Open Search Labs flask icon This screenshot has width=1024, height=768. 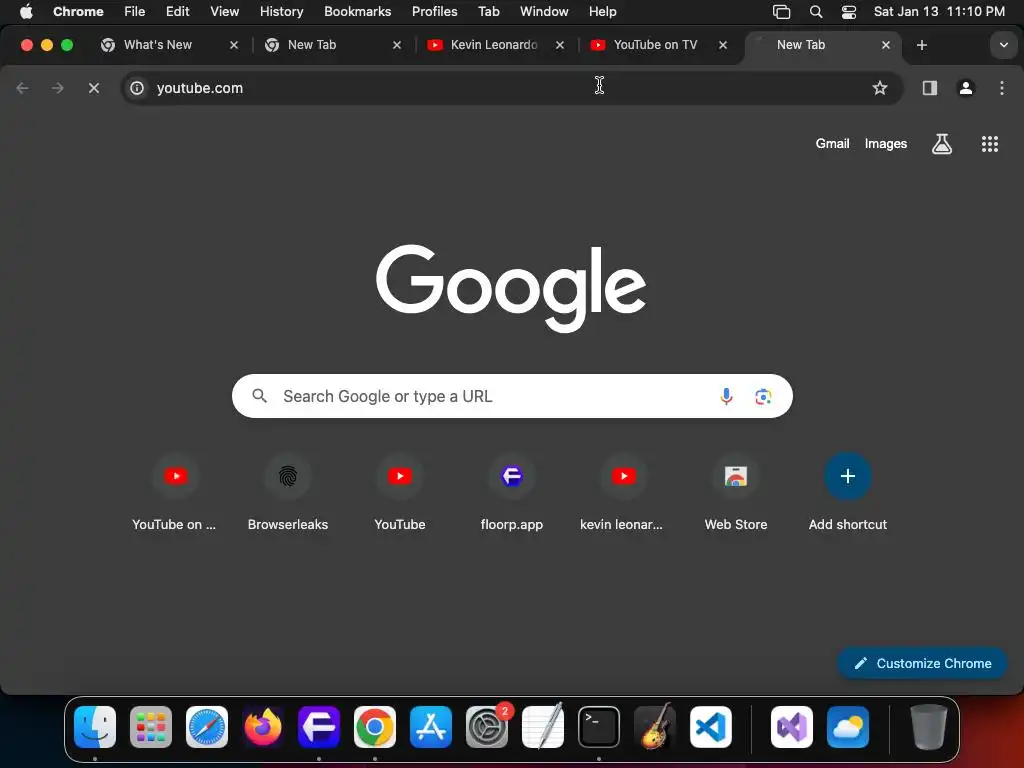(x=941, y=144)
